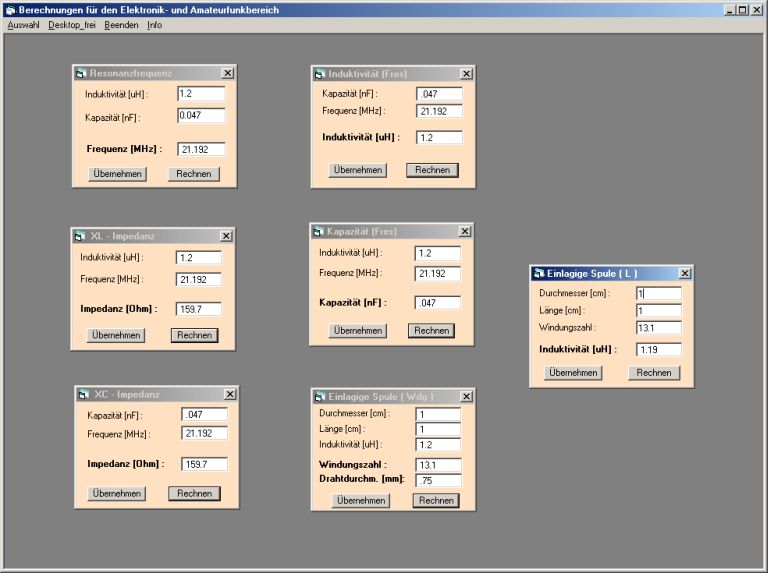The height and width of the screenshot is (573, 768).
Task: Focus Frequenz [MHz] field in XC - Impedanz
Action: tap(204, 433)
